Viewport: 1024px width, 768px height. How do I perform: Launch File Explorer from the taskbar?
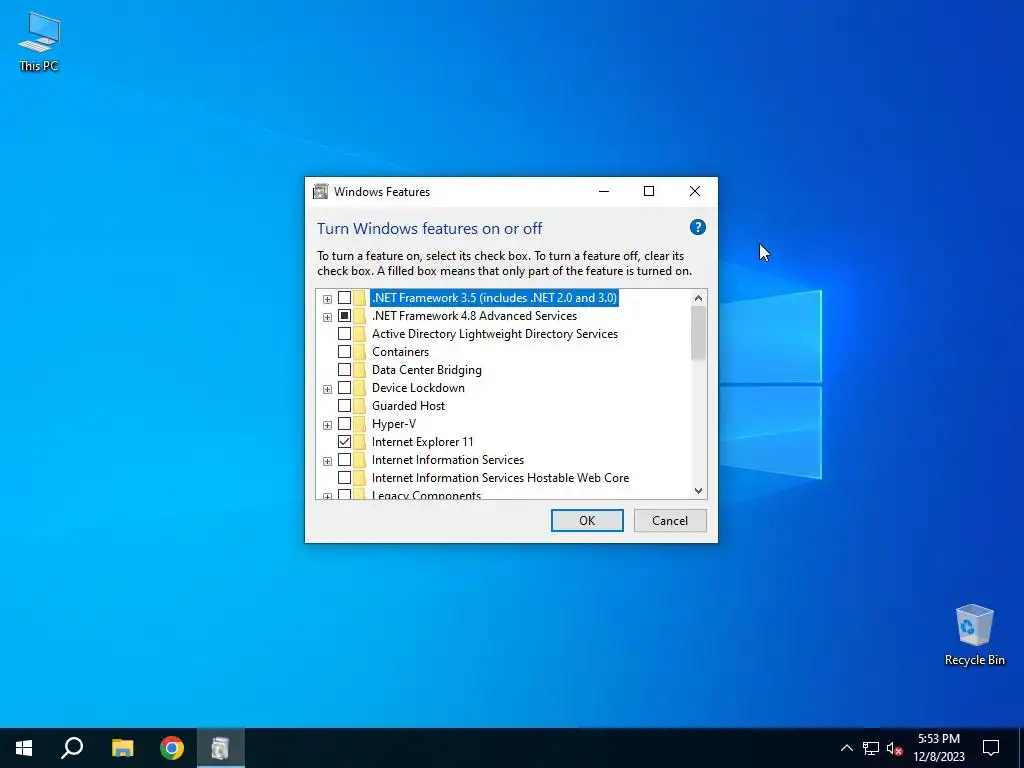coord(122,748)
